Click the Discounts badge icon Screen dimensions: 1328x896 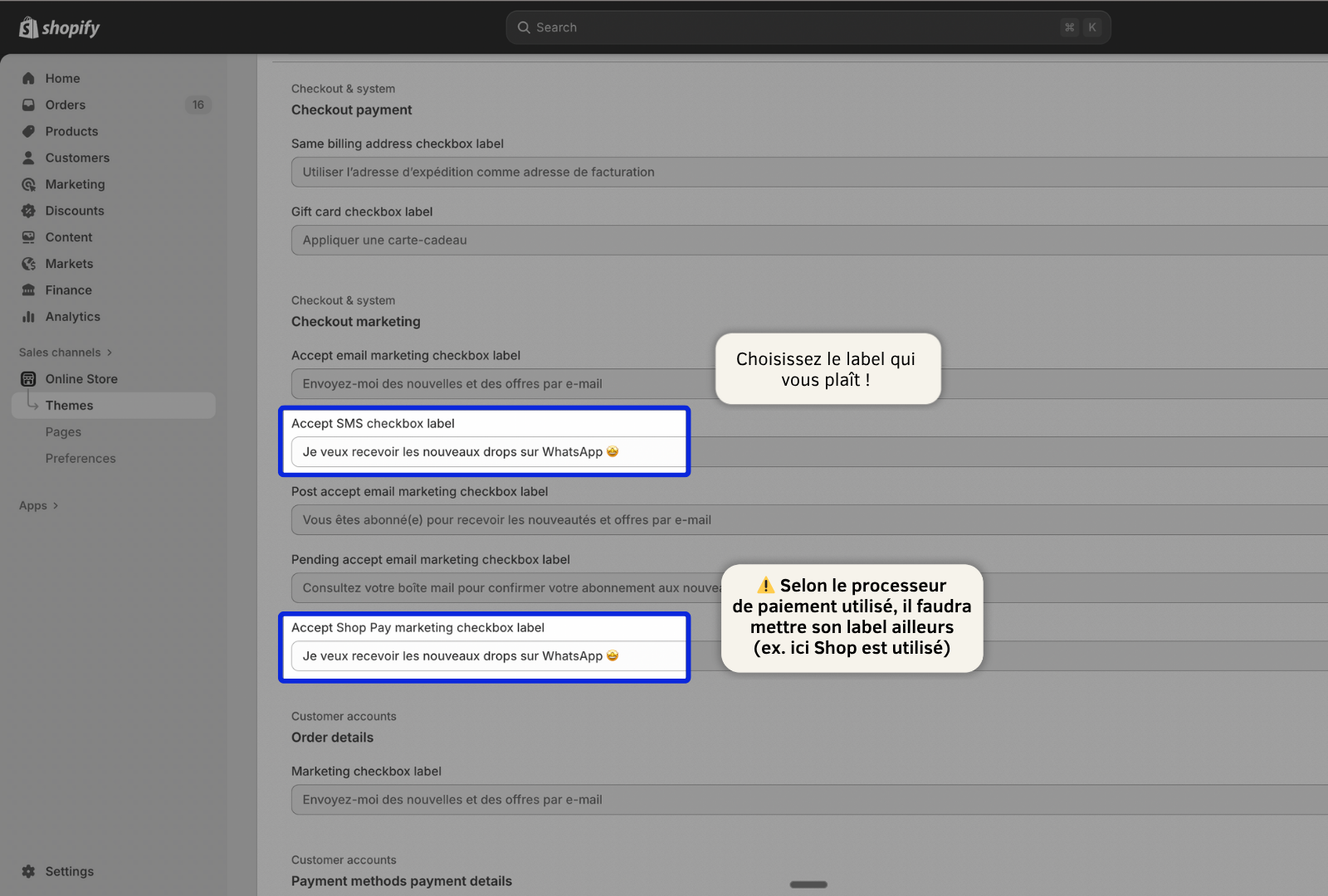tap(28, 211)
